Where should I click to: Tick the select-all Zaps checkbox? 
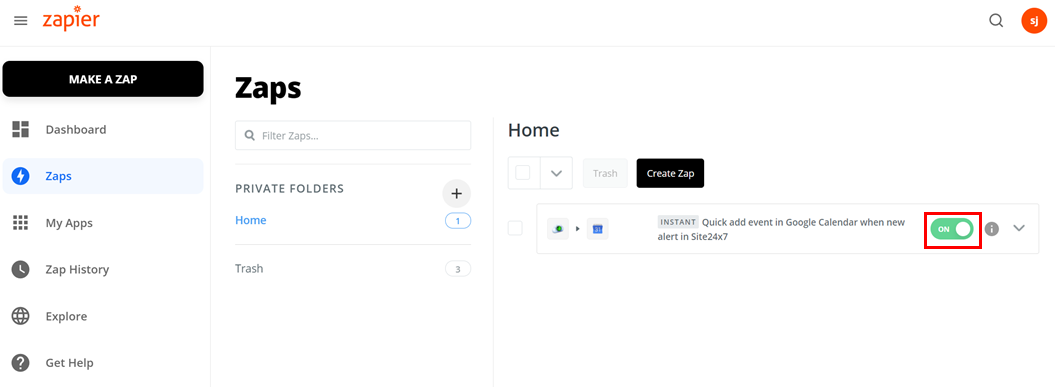(x=523, y=173)
